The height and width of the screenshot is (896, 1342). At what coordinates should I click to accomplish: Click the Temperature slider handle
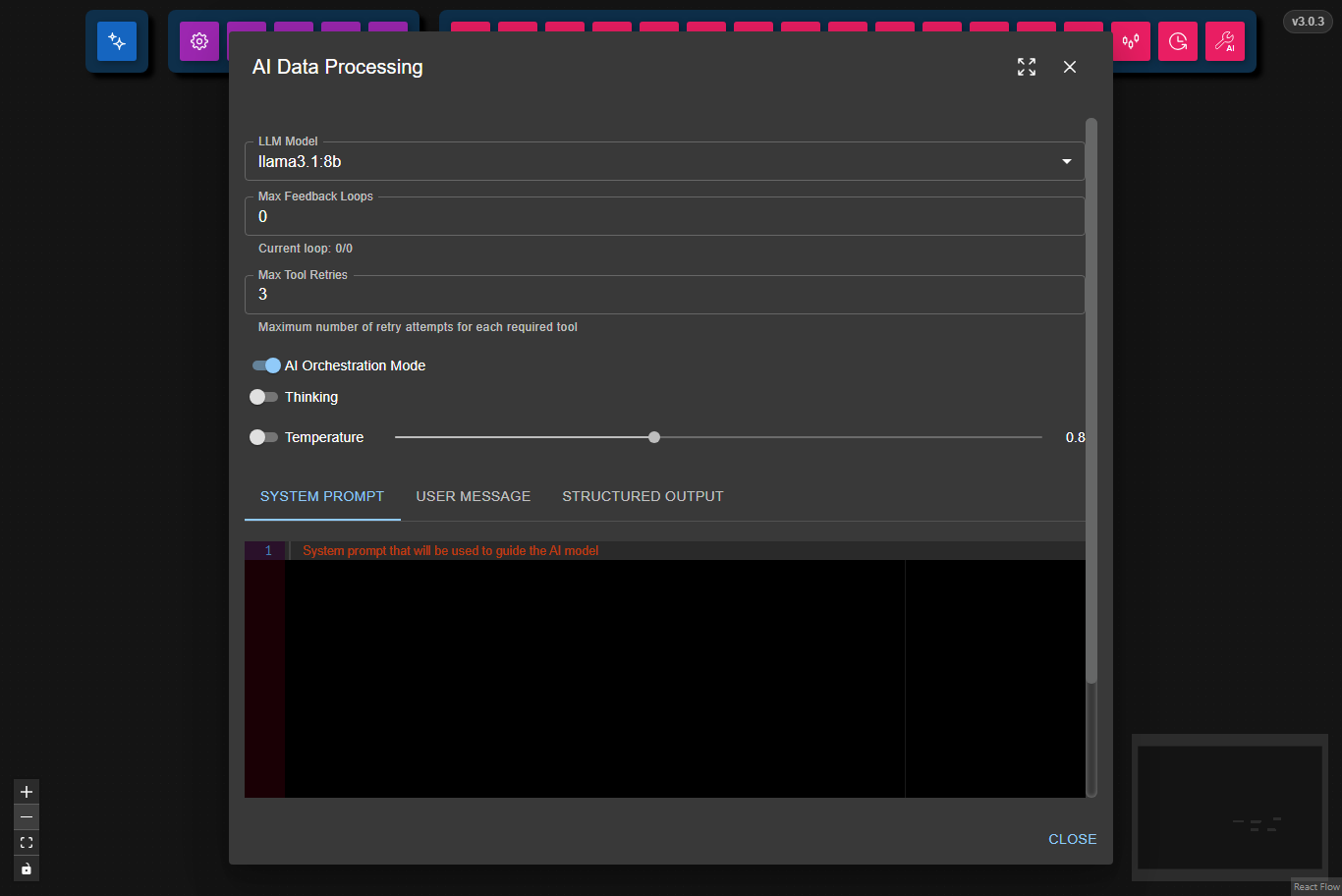coord(654,437)
